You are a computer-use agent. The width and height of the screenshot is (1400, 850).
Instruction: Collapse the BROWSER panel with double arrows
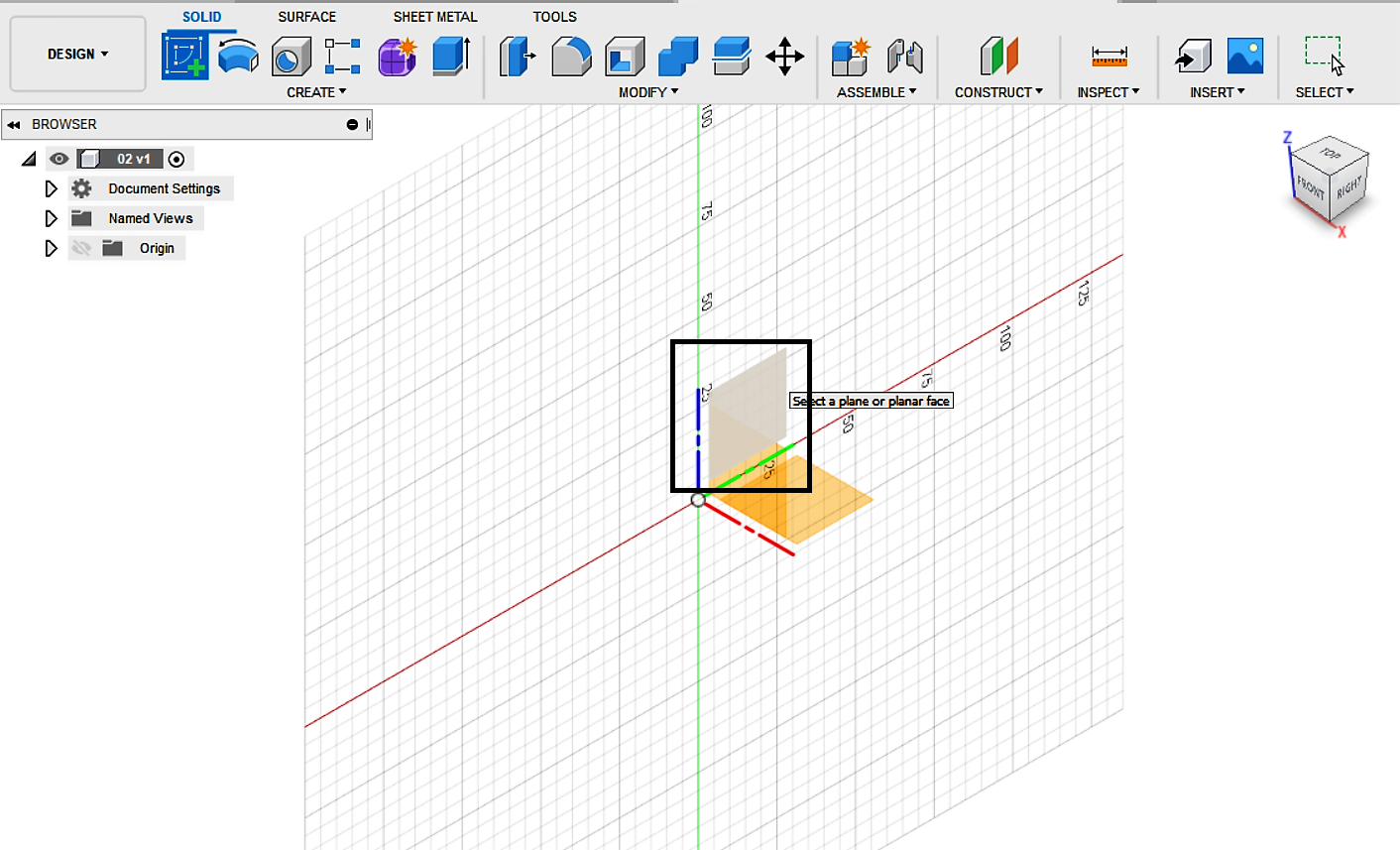[x=14, y=125]
